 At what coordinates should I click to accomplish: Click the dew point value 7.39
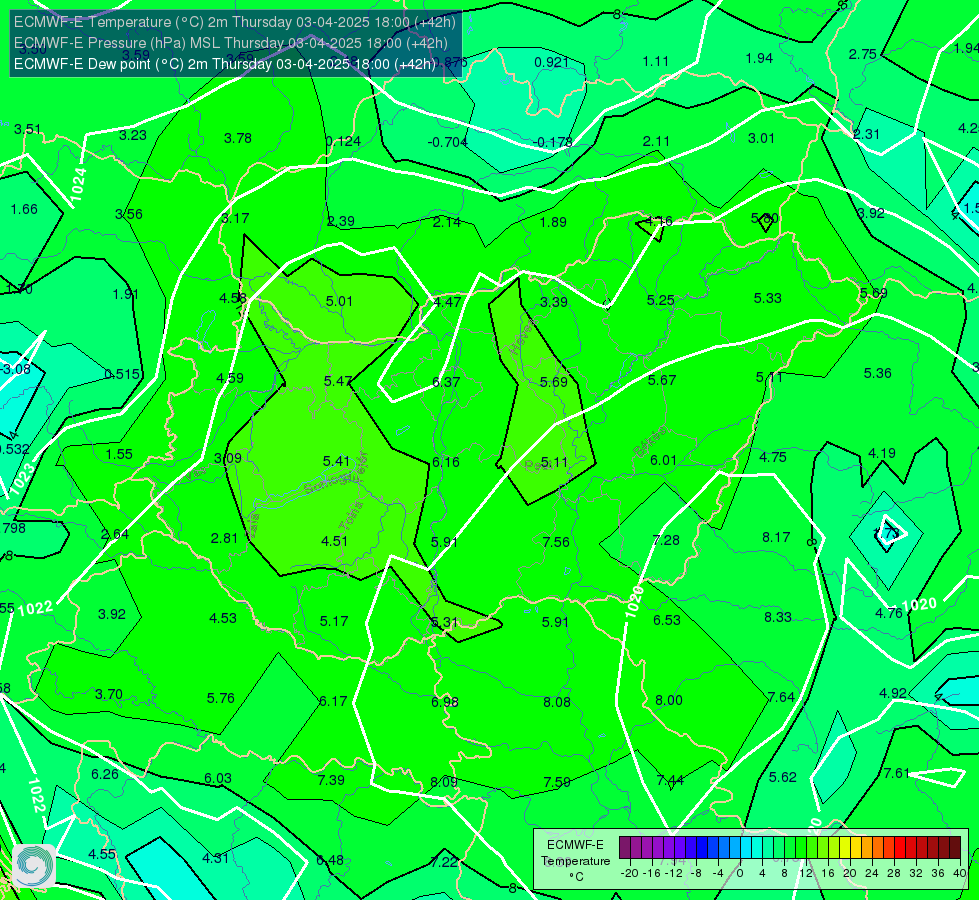(331, 780)
